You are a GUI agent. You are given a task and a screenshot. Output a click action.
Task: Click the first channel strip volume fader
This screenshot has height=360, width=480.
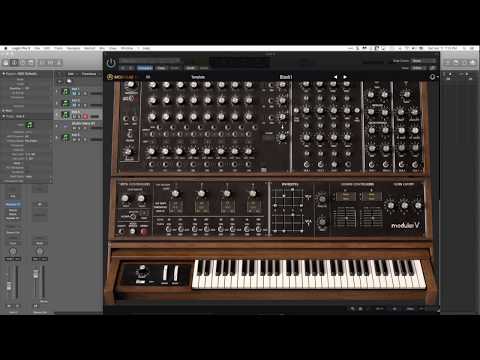coord(10,285)
